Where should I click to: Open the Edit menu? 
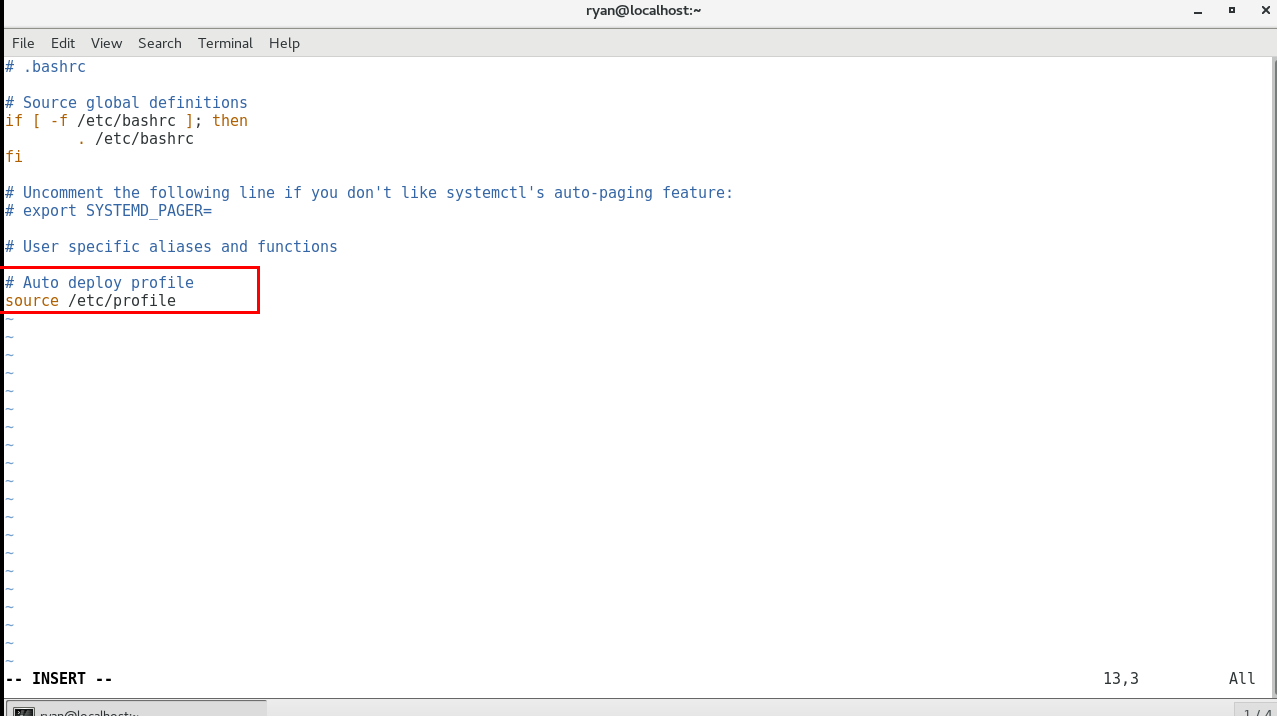pyautogui.click(x=63, y=43)
